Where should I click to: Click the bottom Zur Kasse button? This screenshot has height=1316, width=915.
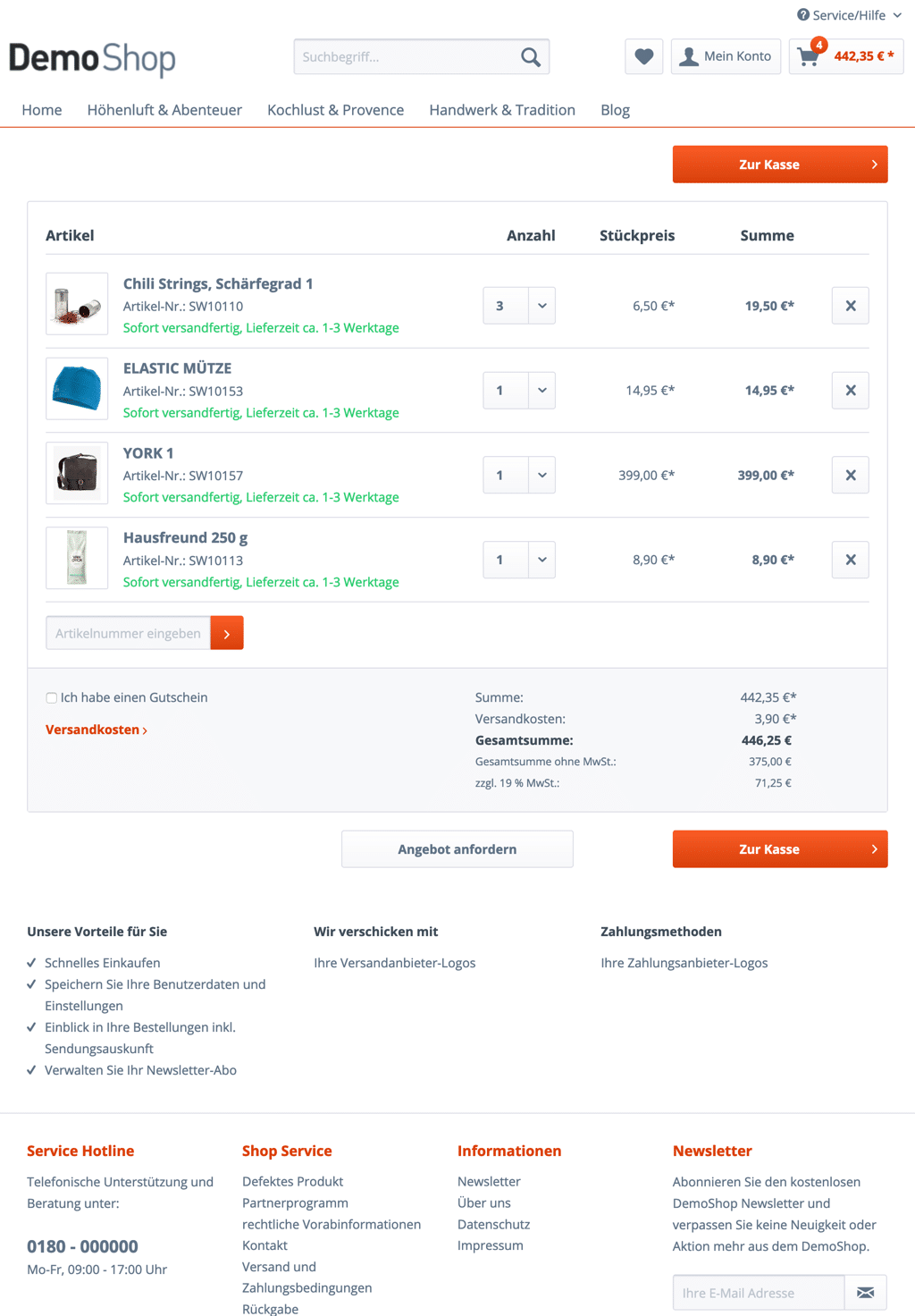tap(780, 849)
